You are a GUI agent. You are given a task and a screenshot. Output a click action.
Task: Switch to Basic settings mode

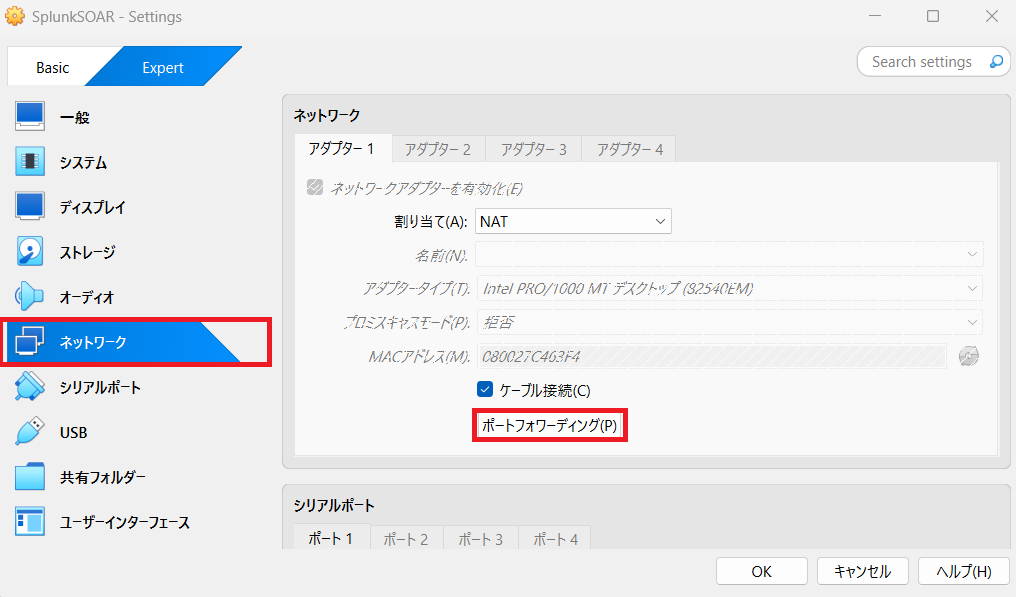pyautogui.click(x=53, y=68)
